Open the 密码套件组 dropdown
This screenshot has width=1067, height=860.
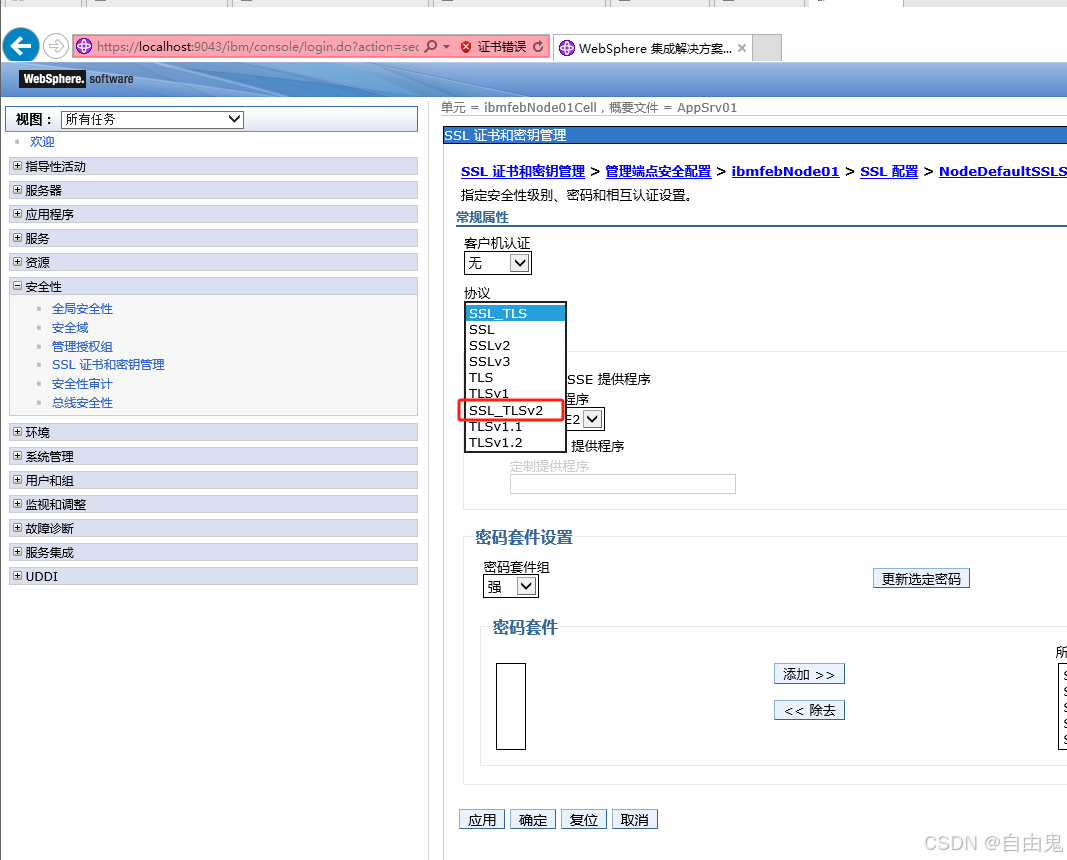point(510,586)
